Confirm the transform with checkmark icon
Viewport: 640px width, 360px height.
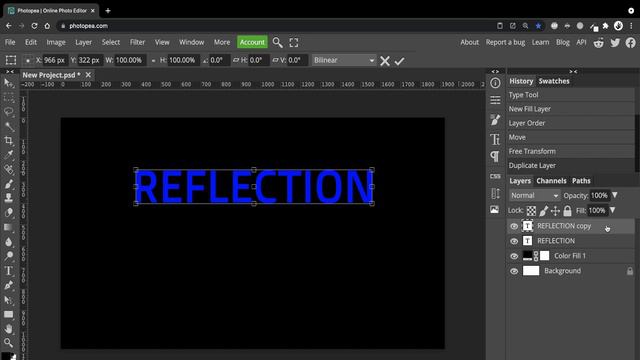click(399, 61)
